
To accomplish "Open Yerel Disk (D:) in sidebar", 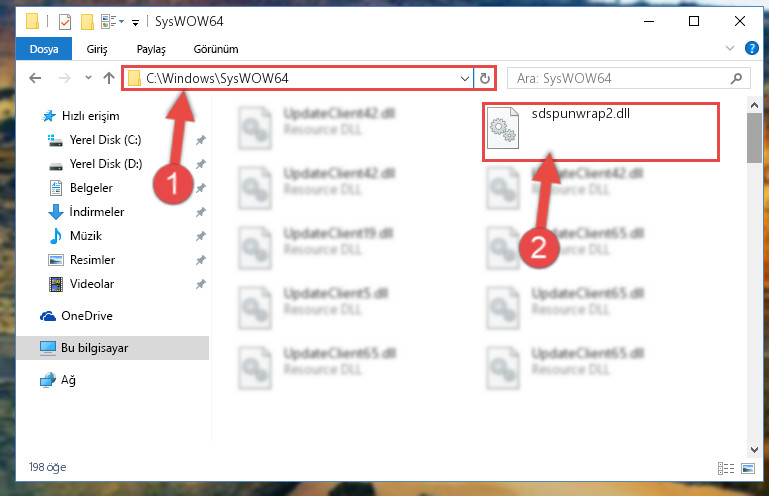I will coord(106,164).
